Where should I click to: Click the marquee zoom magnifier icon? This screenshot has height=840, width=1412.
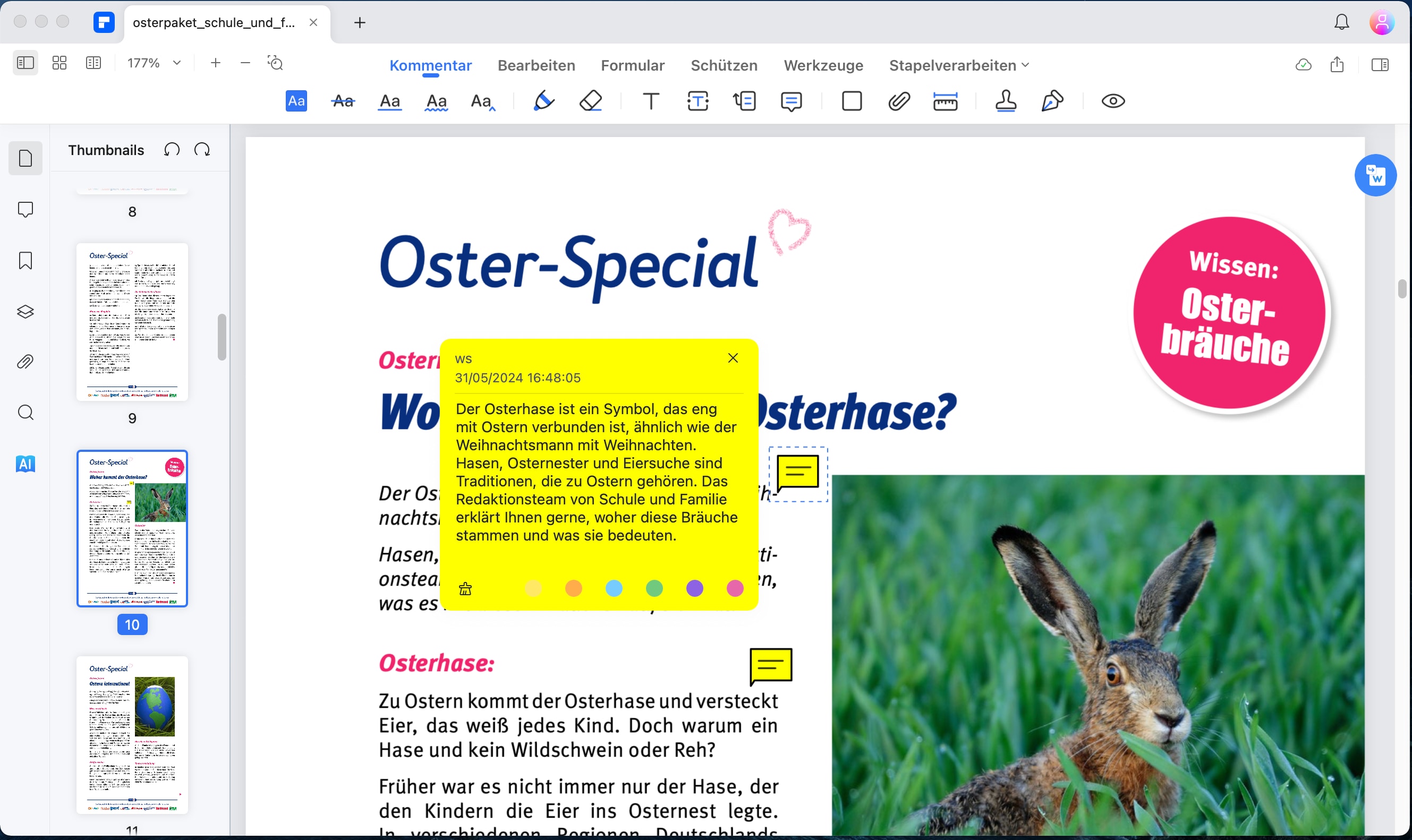pos(275,63)
